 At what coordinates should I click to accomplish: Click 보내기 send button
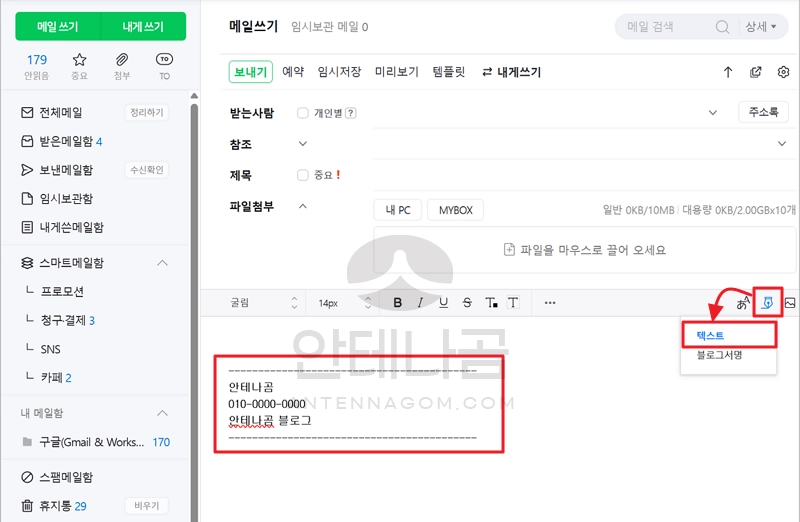click(x=251, y=72)
